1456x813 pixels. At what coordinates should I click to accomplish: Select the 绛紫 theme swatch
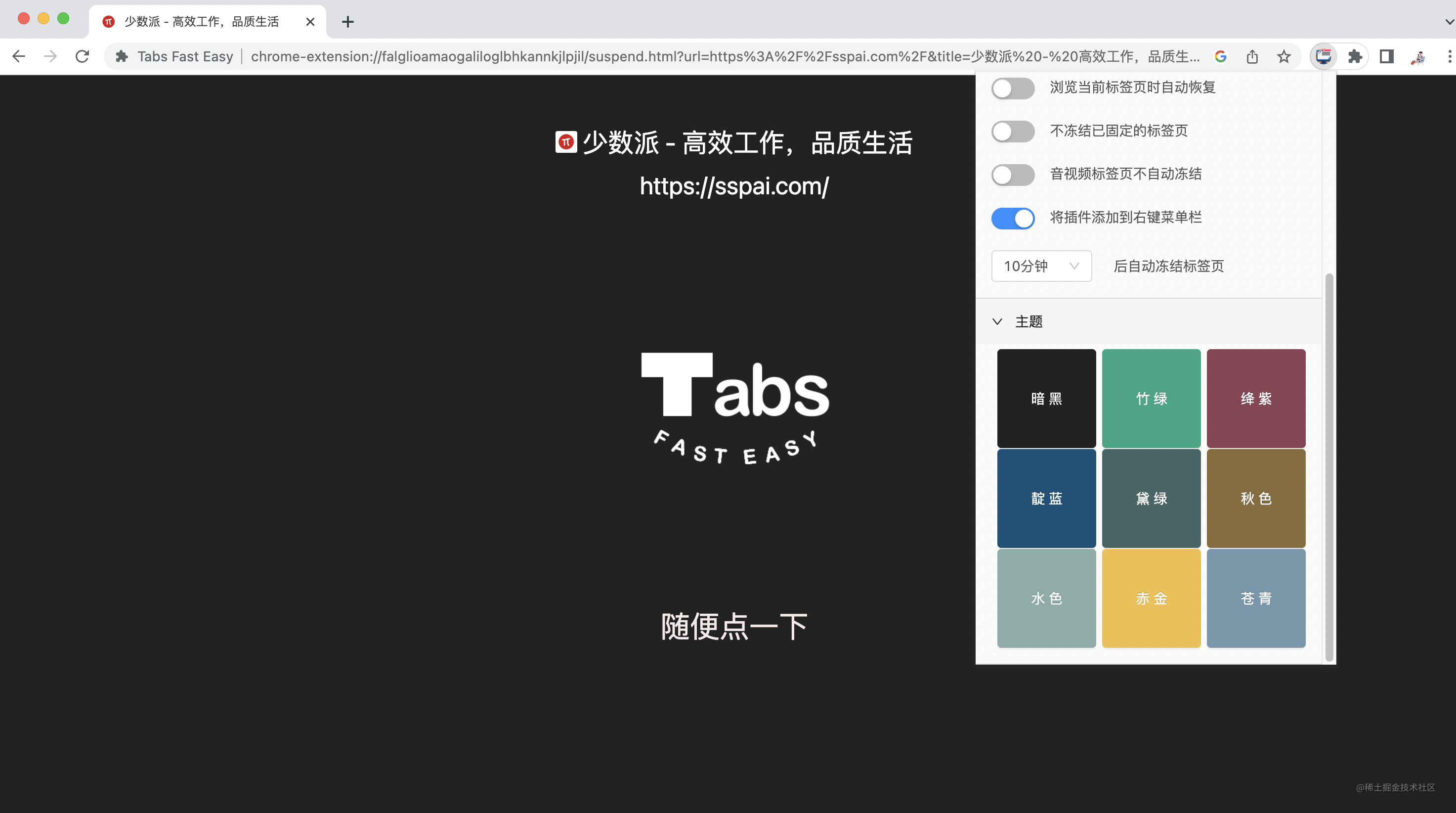pos(1256,398)
